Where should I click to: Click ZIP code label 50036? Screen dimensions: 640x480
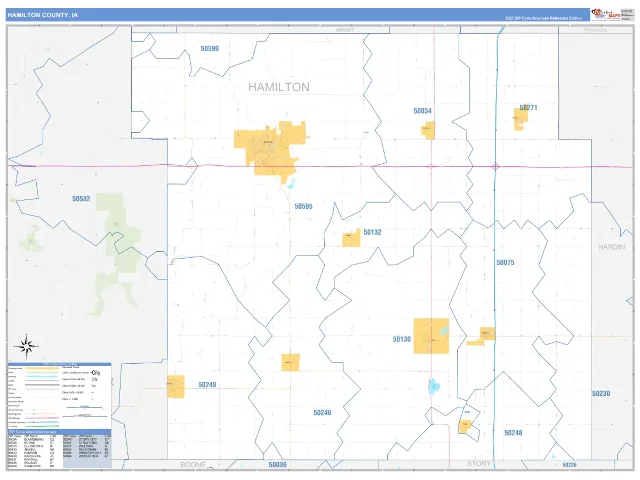pyautogui.click(x=278, y=464)
